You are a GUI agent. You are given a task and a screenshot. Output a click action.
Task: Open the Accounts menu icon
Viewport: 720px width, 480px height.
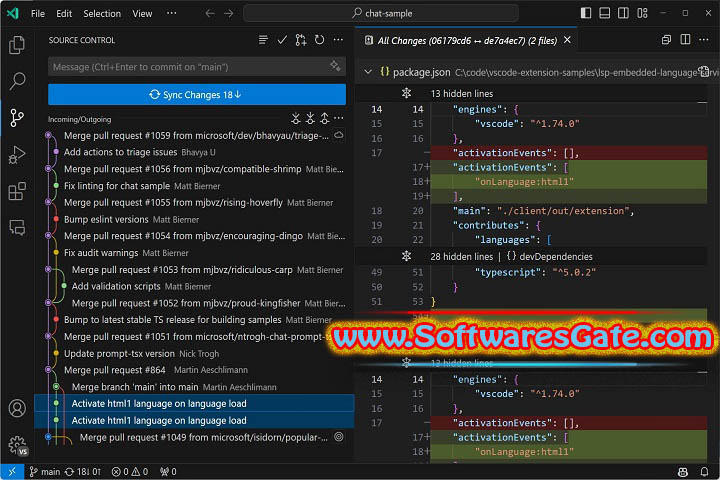17,408
